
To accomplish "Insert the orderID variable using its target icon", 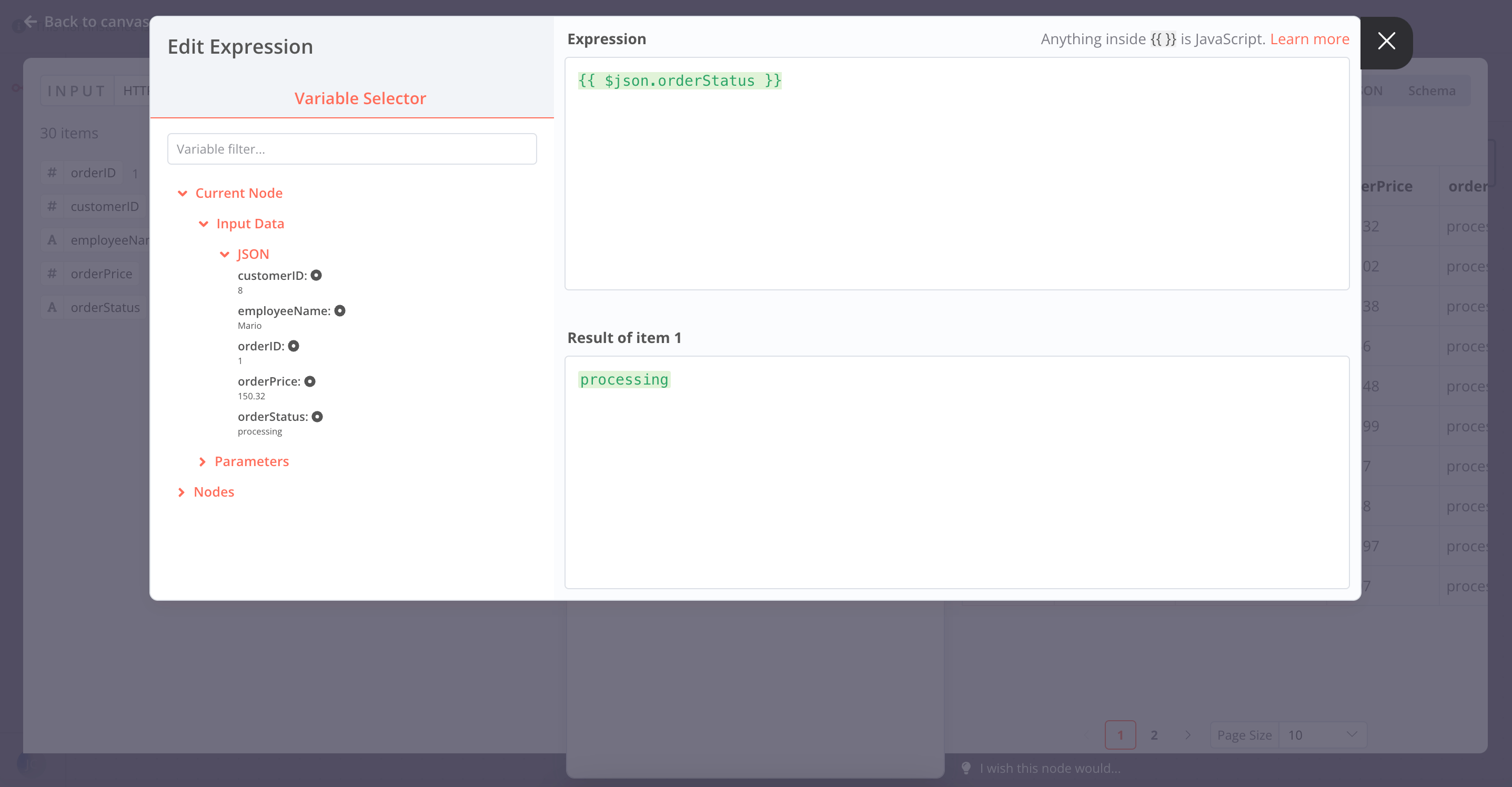I will [x=294, y=346].
